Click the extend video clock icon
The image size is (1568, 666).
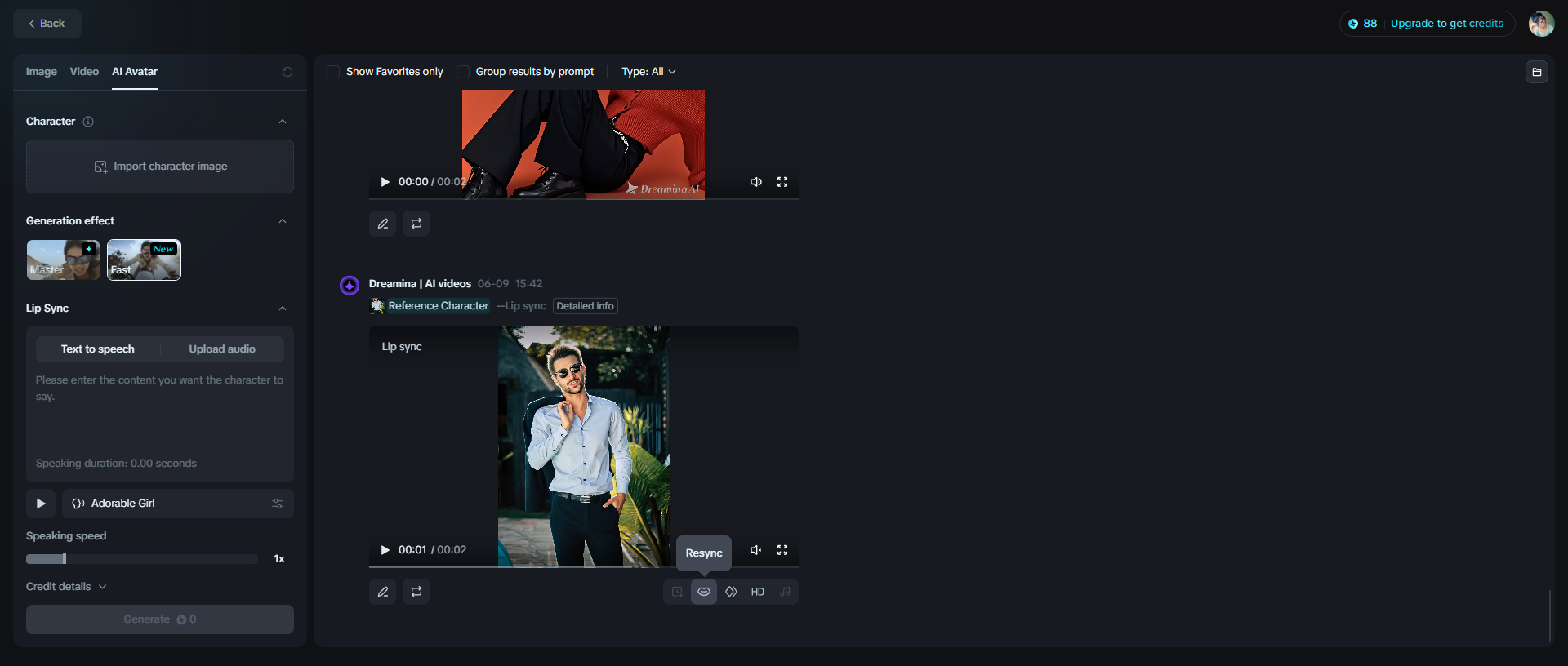click(677, 592)
